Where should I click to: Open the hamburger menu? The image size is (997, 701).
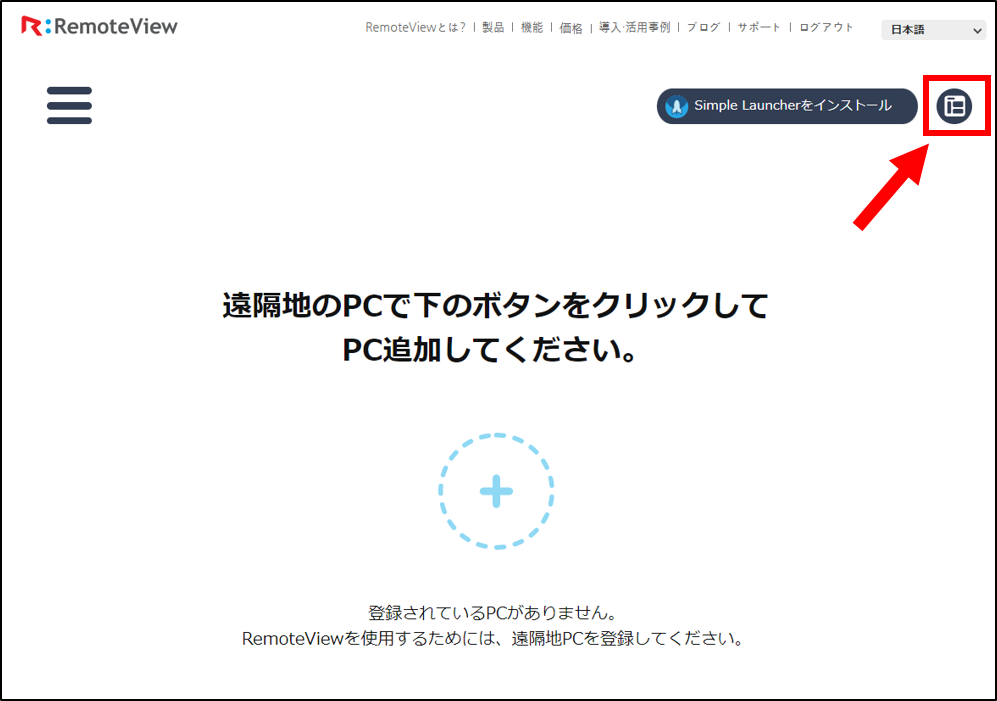pyautogui.click(x=69, y=106)
